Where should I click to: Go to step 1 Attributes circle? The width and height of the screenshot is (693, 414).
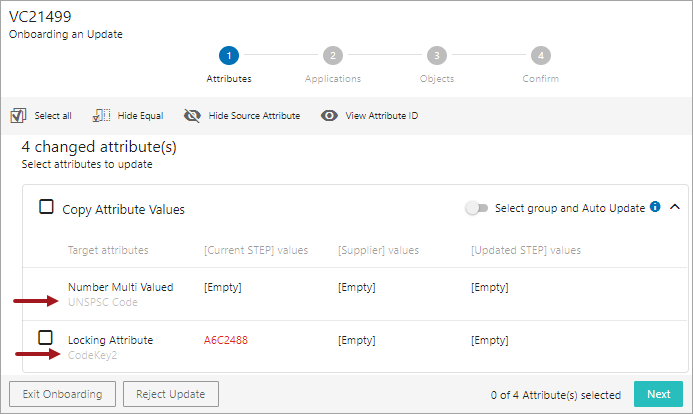point(229,56)
